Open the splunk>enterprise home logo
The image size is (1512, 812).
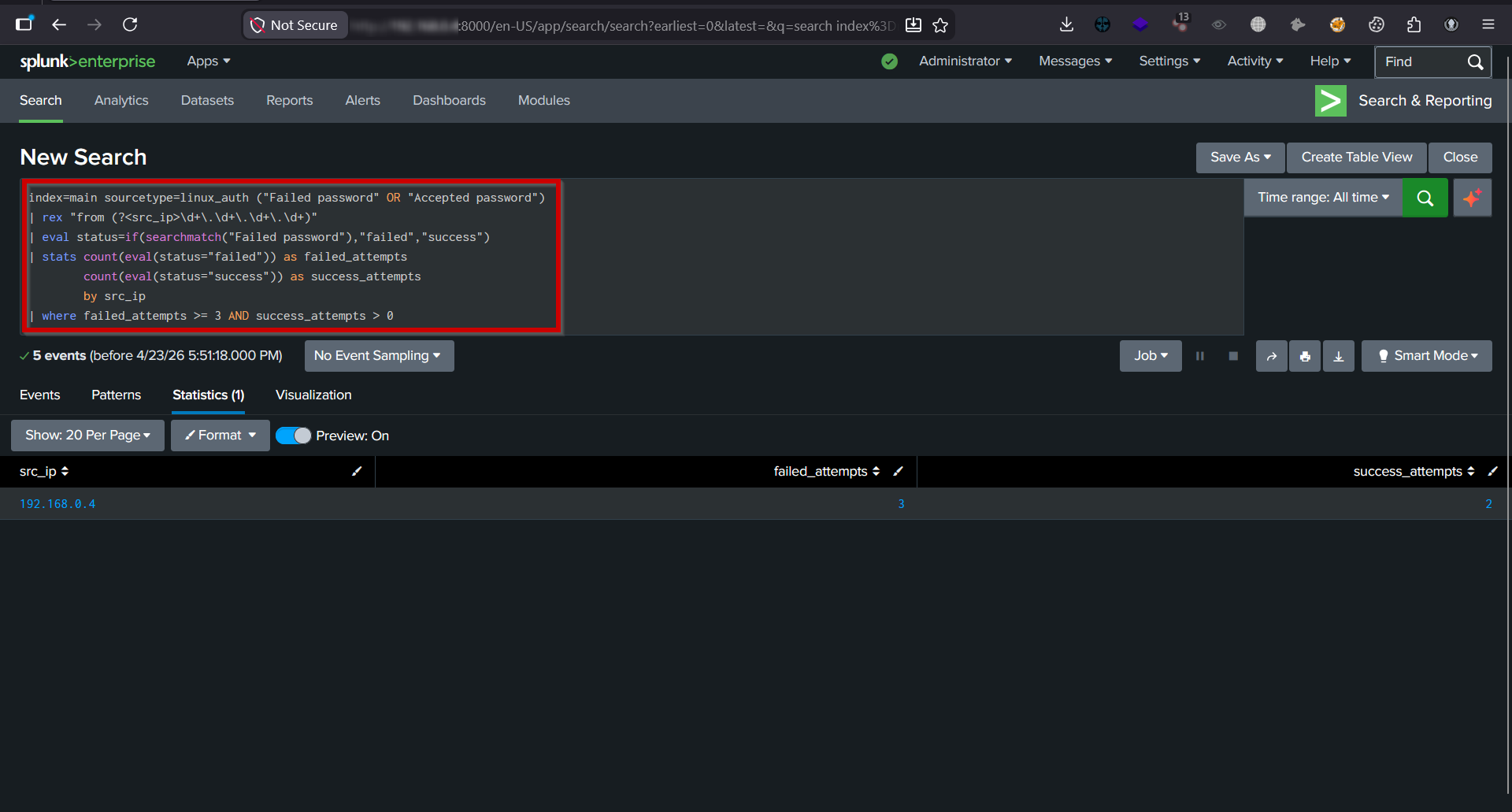pos(87,61)
